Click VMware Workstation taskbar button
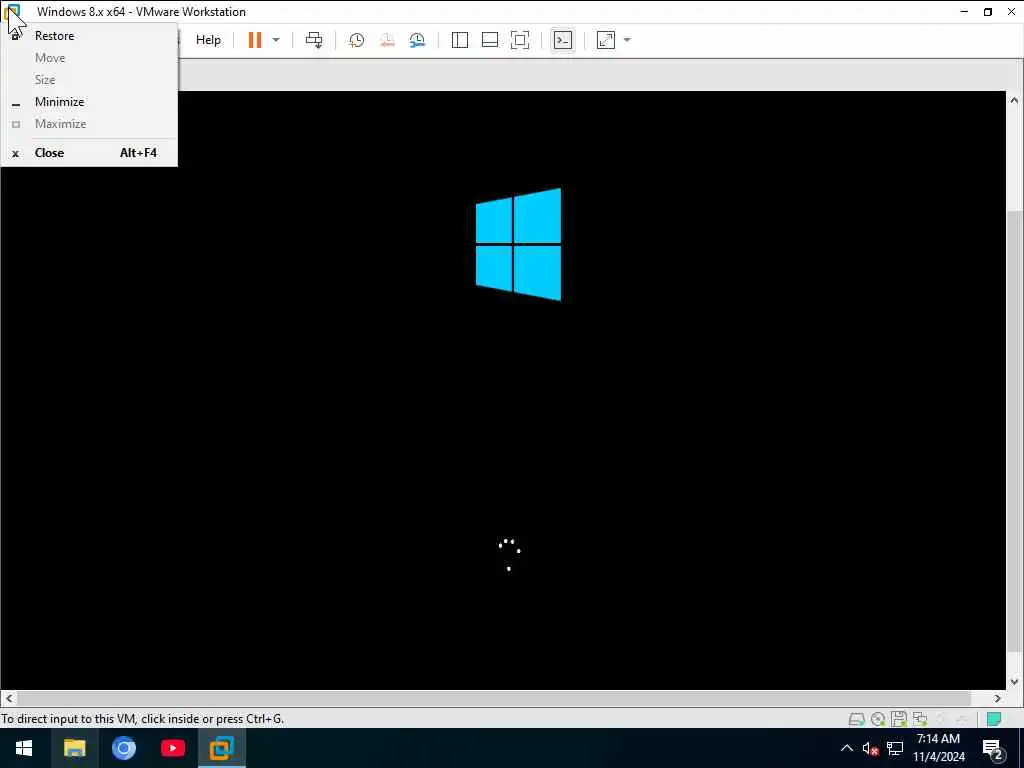This screenshot has height=768, width=1024. (222, 748)
